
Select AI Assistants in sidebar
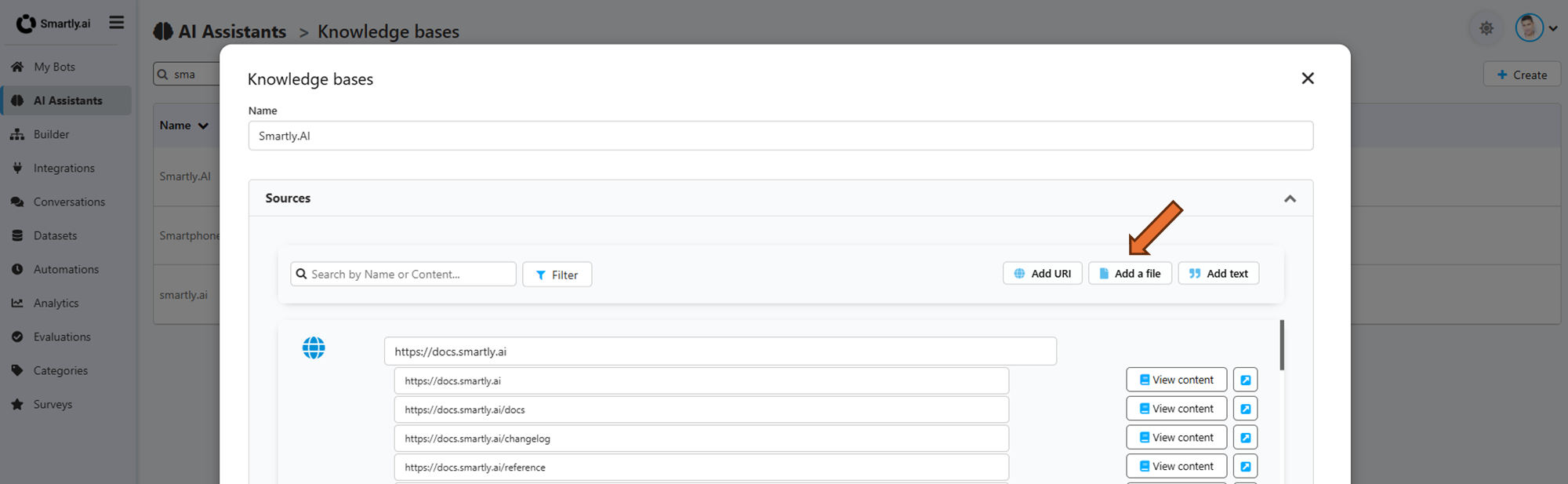click(66, 100)
